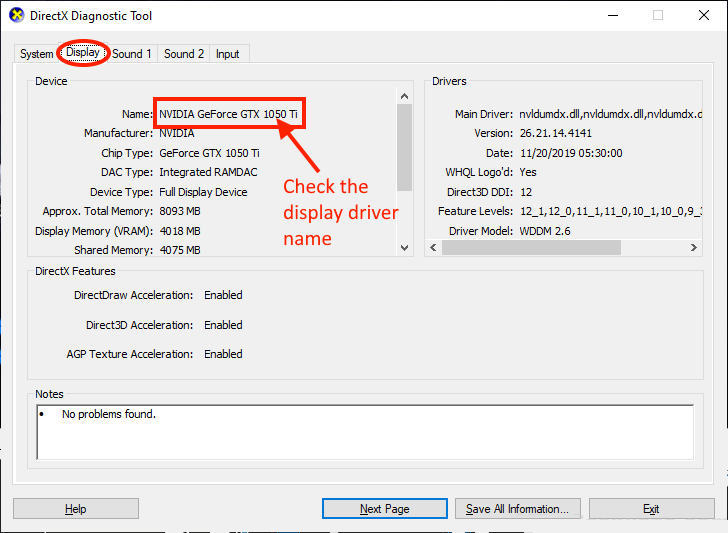Viewport: 728px width, 533px height.
Task: Click the Feature Levels value 12_1,12_0
Action: coord(611,211)
